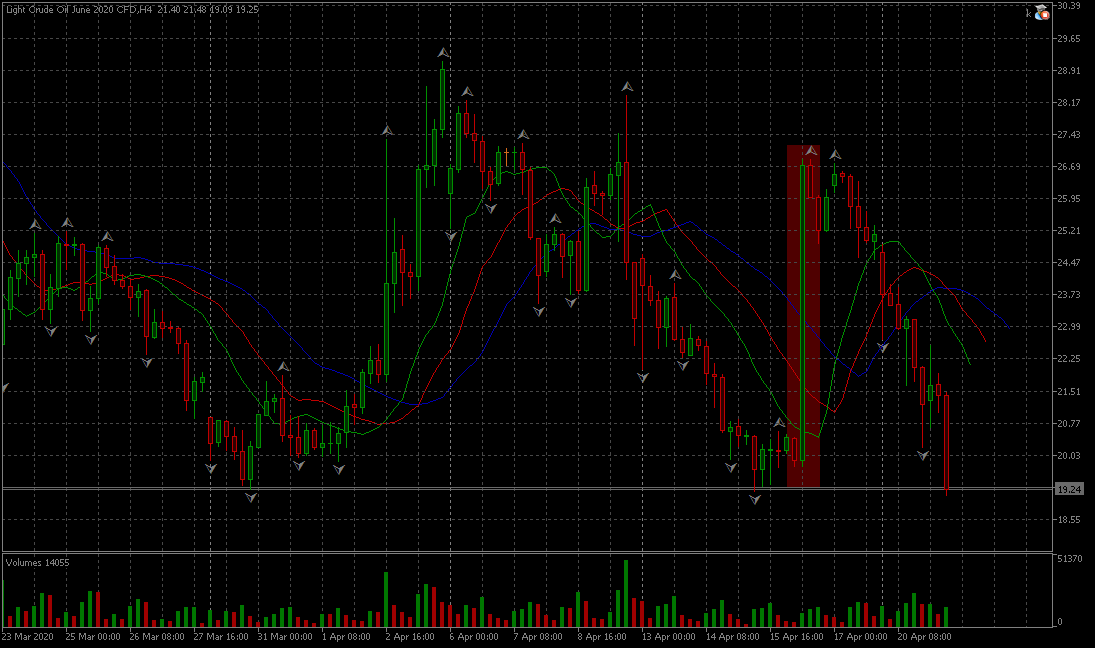Screen dimensions: 1095x648
Task: Click the fractal up arrow above the 8 Apr spike
Action: coord(626,87)
